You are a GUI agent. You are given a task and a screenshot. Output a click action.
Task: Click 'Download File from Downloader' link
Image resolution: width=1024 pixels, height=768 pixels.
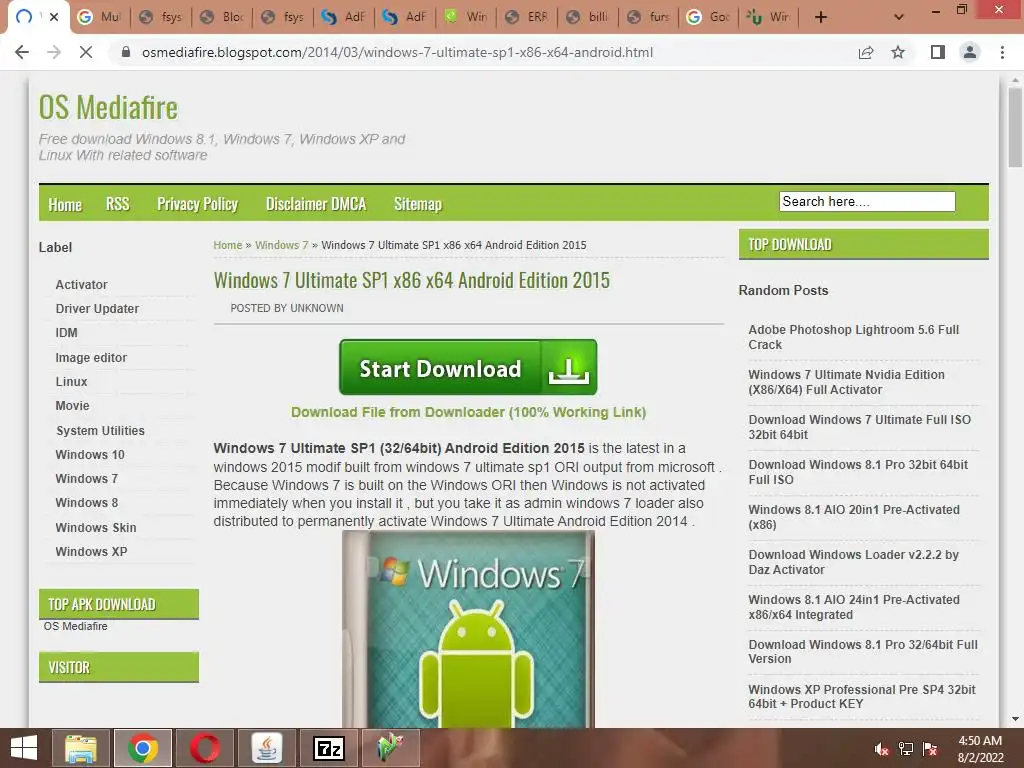point(468,412)
